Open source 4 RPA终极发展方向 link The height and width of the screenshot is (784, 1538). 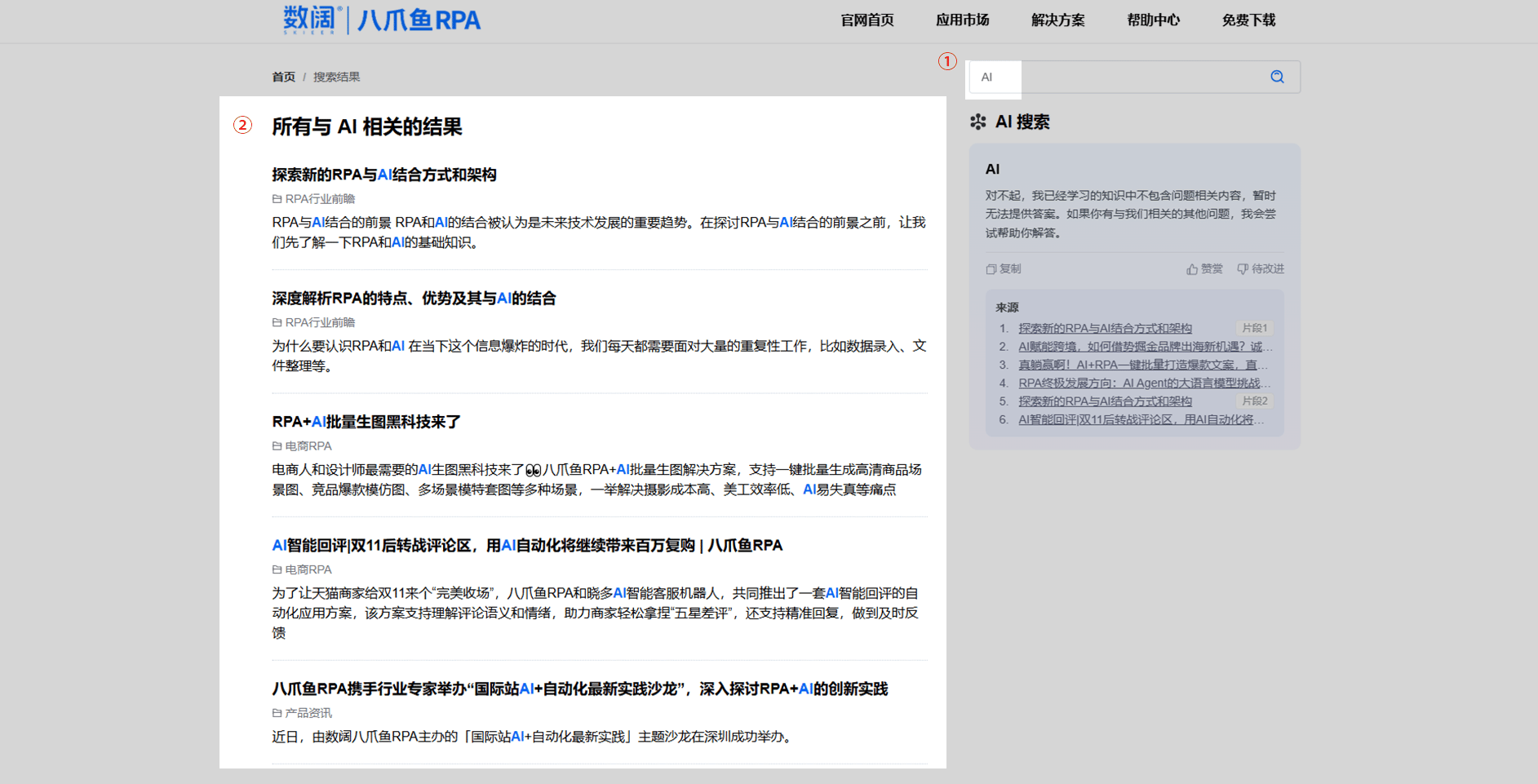click(1144, 383)
